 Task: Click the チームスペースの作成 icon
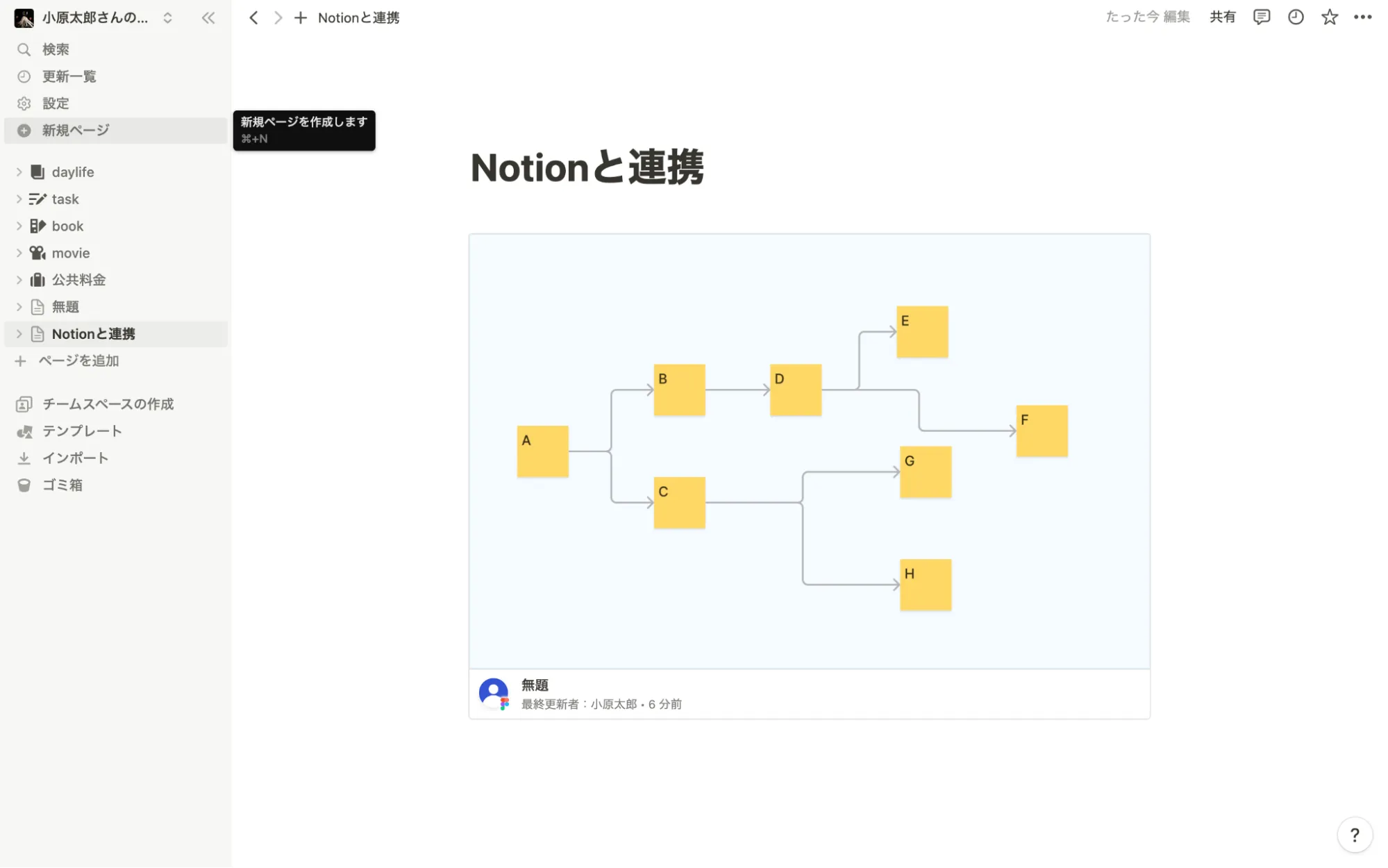click(24, 404)
